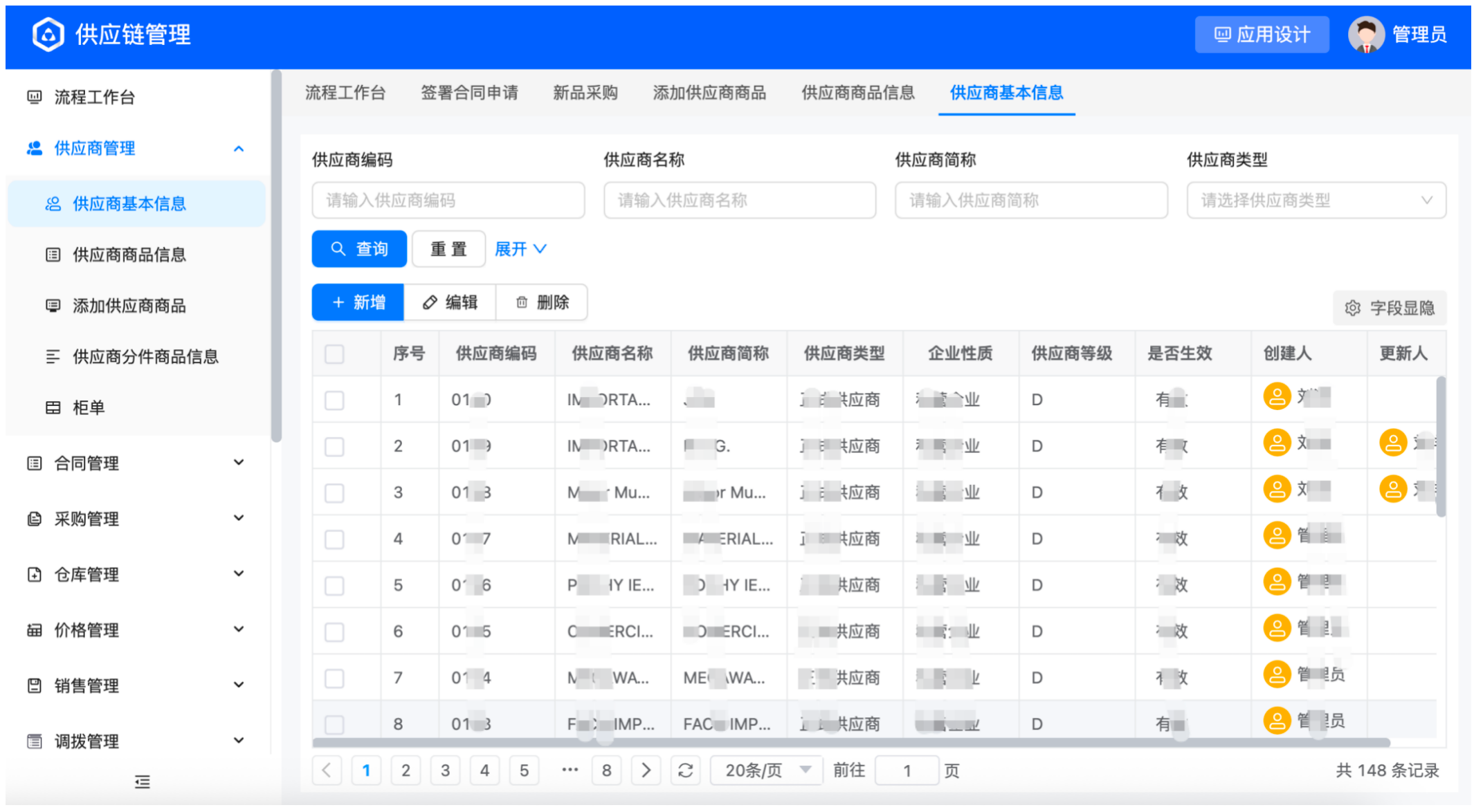Click the 重置 reset button
The image size is (1474, 812).
[448, 249]
